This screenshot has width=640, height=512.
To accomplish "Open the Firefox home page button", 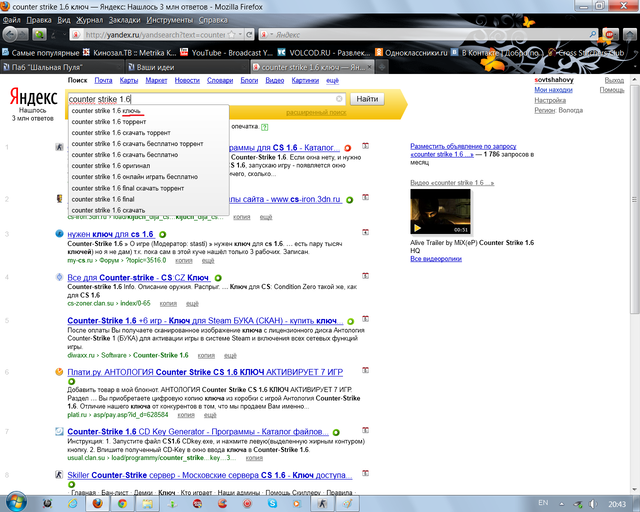I will click(x=631, y=35).
